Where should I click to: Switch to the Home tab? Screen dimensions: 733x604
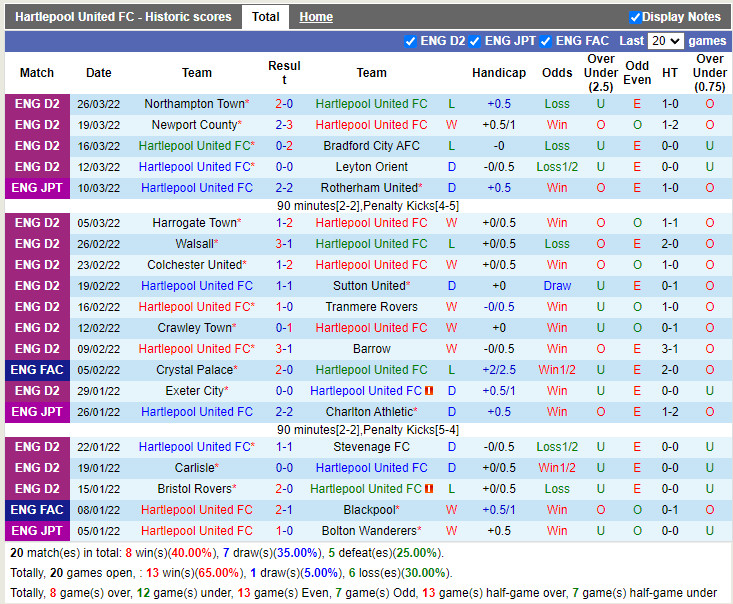(316, 17)
